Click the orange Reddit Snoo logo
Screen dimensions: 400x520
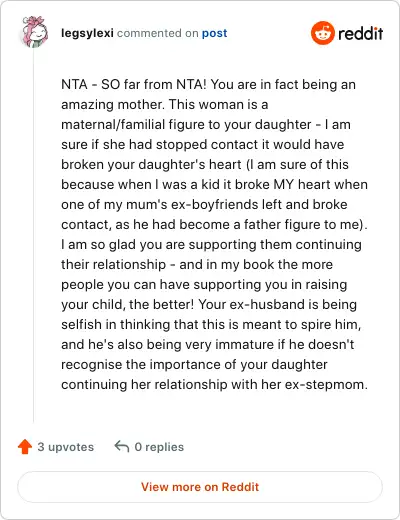pyautogui.click(x=322, y=33)
